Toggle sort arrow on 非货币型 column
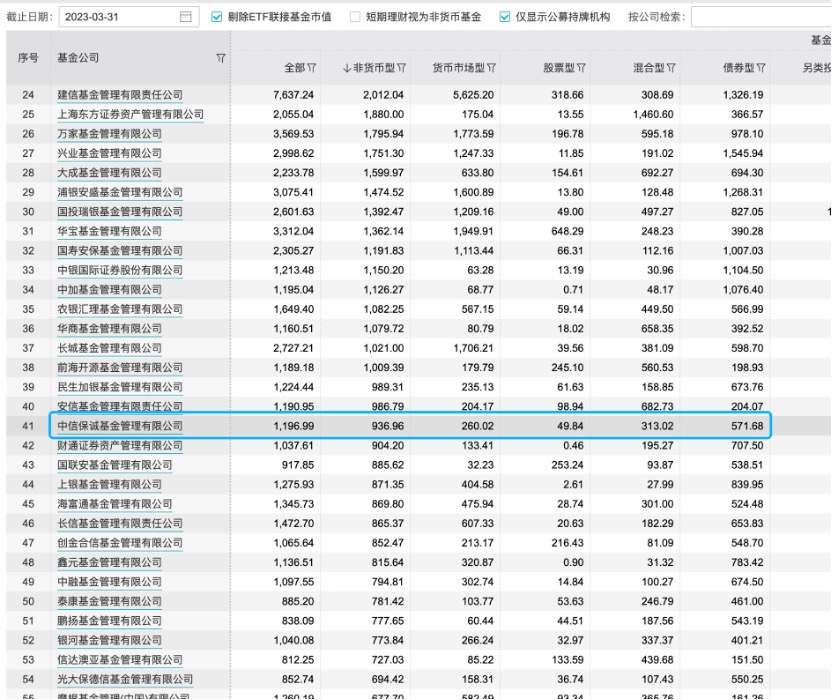This screenshot has width=832, height=700. [x=347, y=68]
